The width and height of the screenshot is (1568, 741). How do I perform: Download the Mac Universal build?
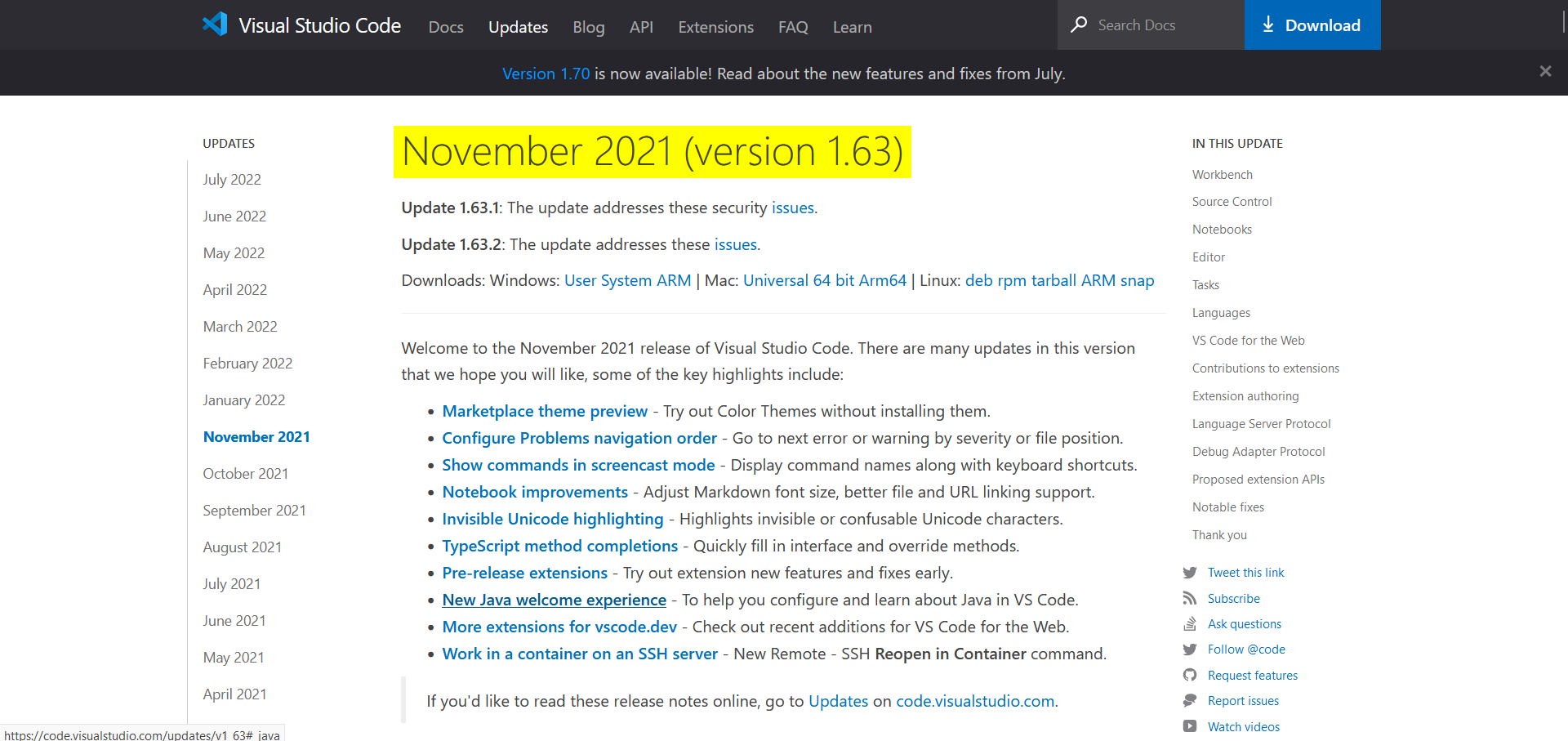(776, 280)
